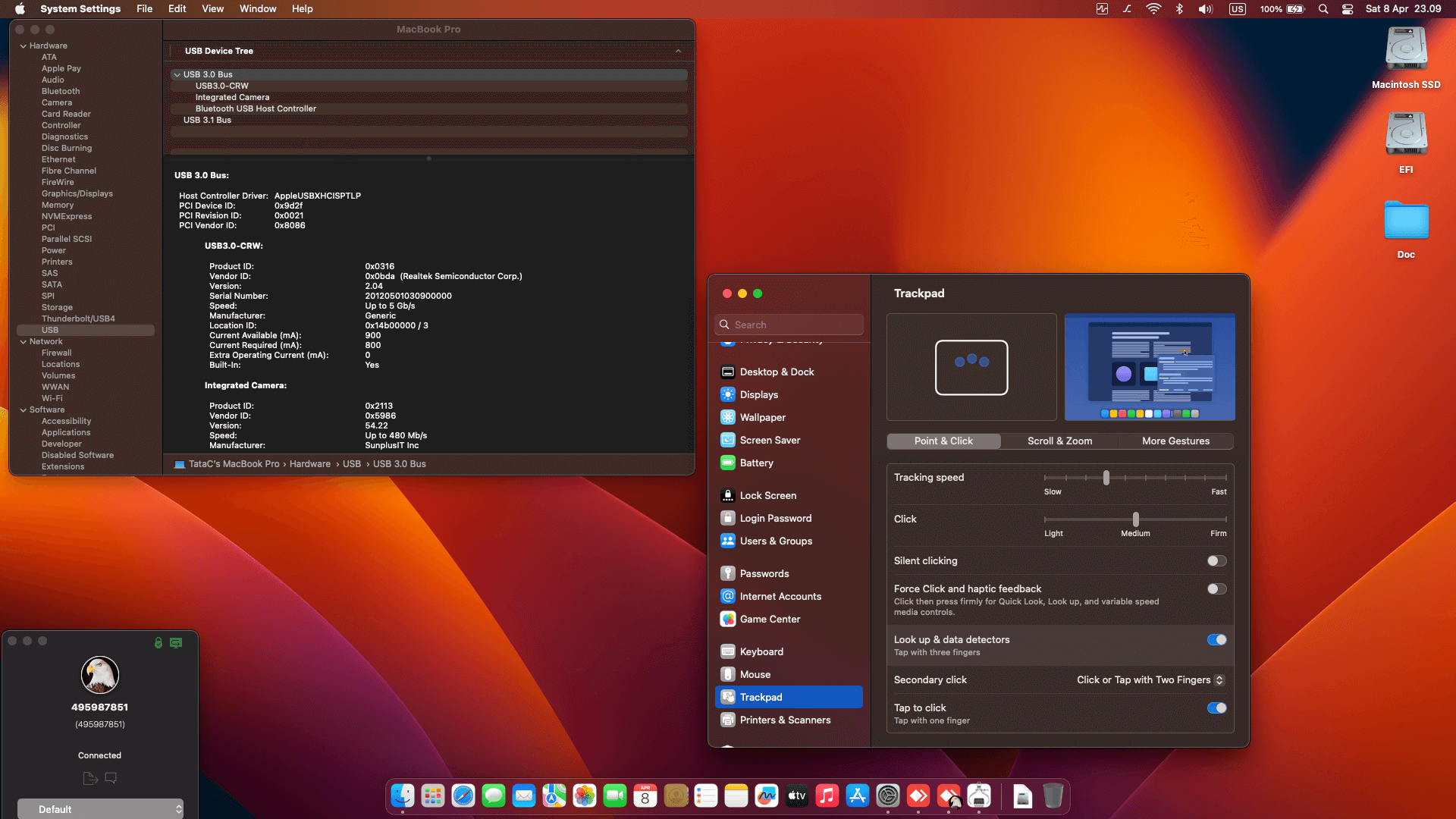Open Passwords settings

789,573
